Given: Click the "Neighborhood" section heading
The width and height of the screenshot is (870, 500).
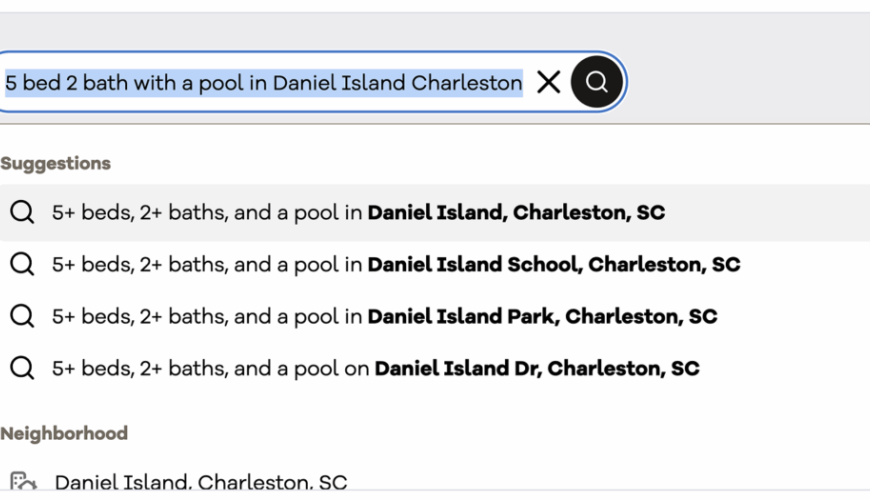Looking at the screenshot, I should [x=64, y=433].
